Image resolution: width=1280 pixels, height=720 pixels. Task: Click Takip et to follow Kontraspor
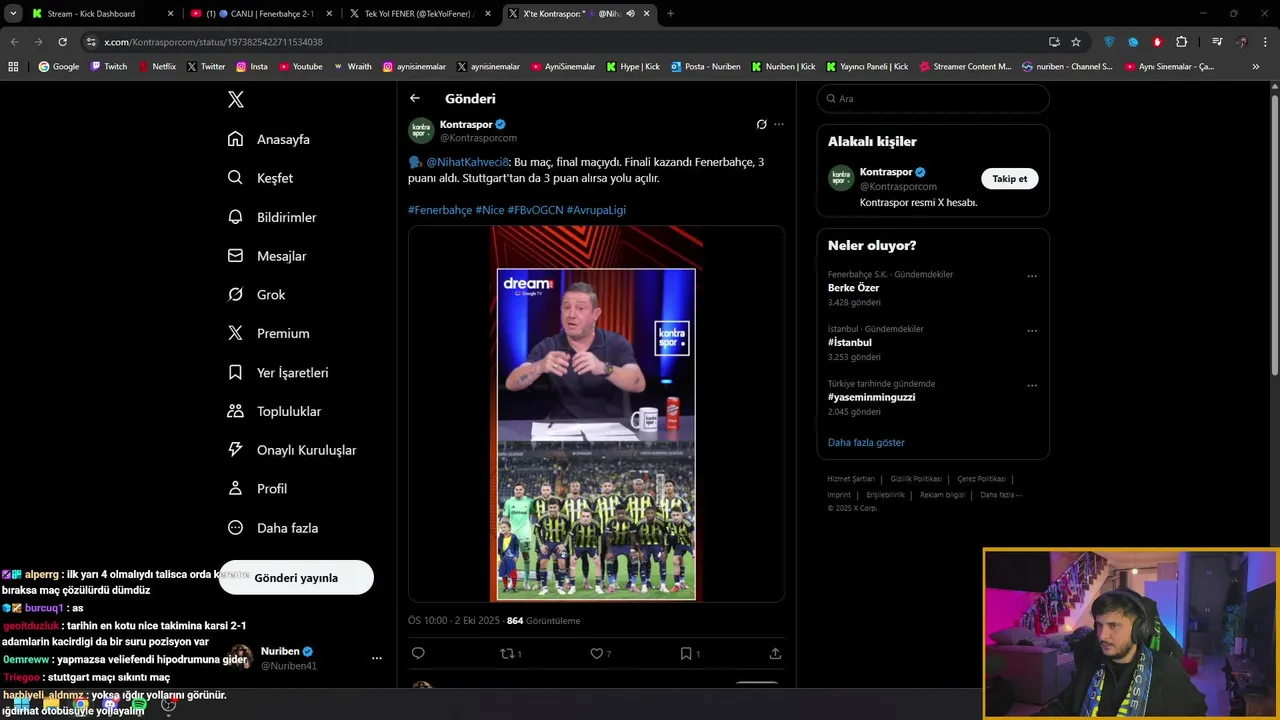pyautogui.click(x=1009, y=179)
